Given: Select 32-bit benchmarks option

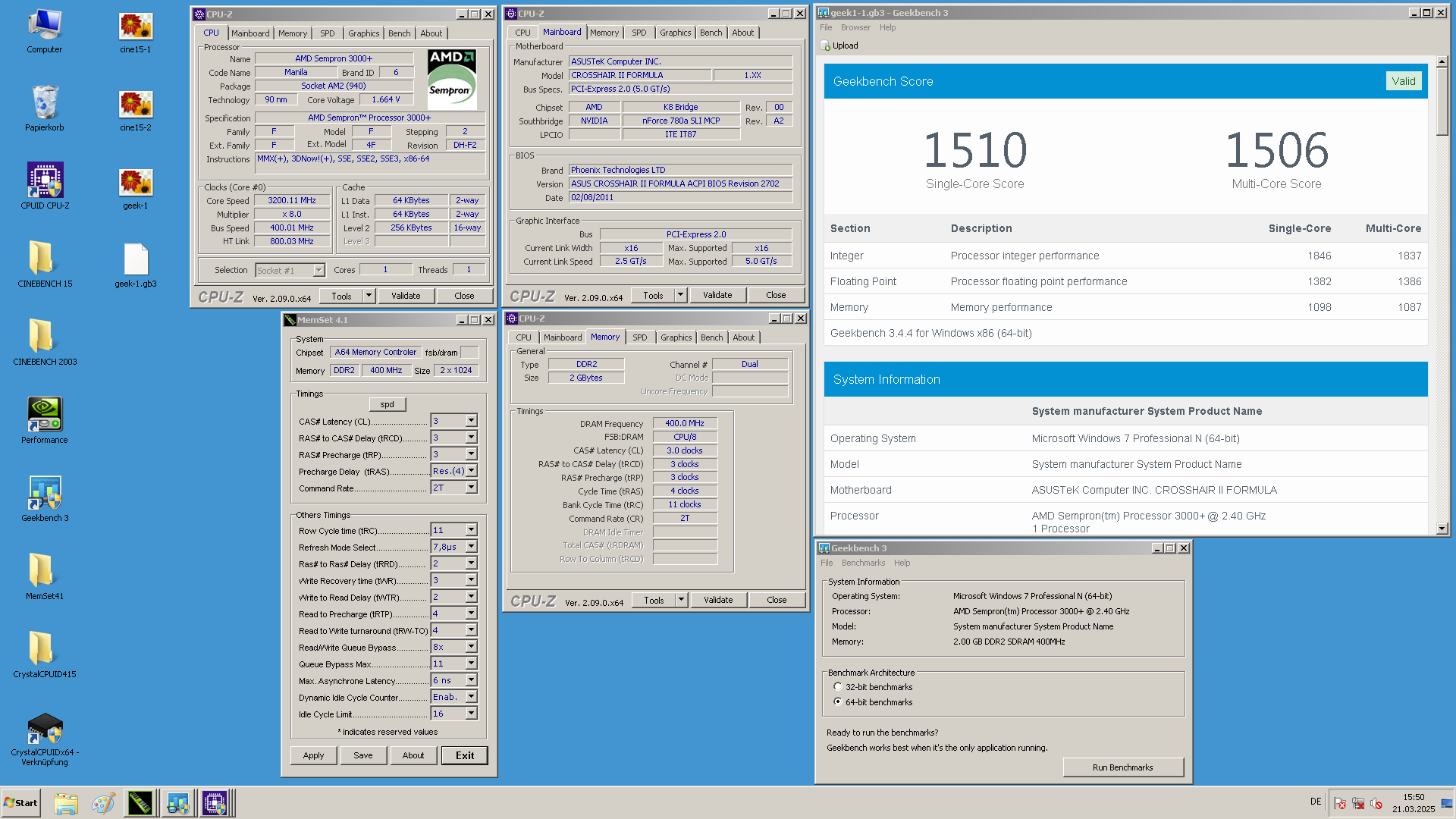Looking at the screenshot, I should pyautogui.click(x=838, y=687).
